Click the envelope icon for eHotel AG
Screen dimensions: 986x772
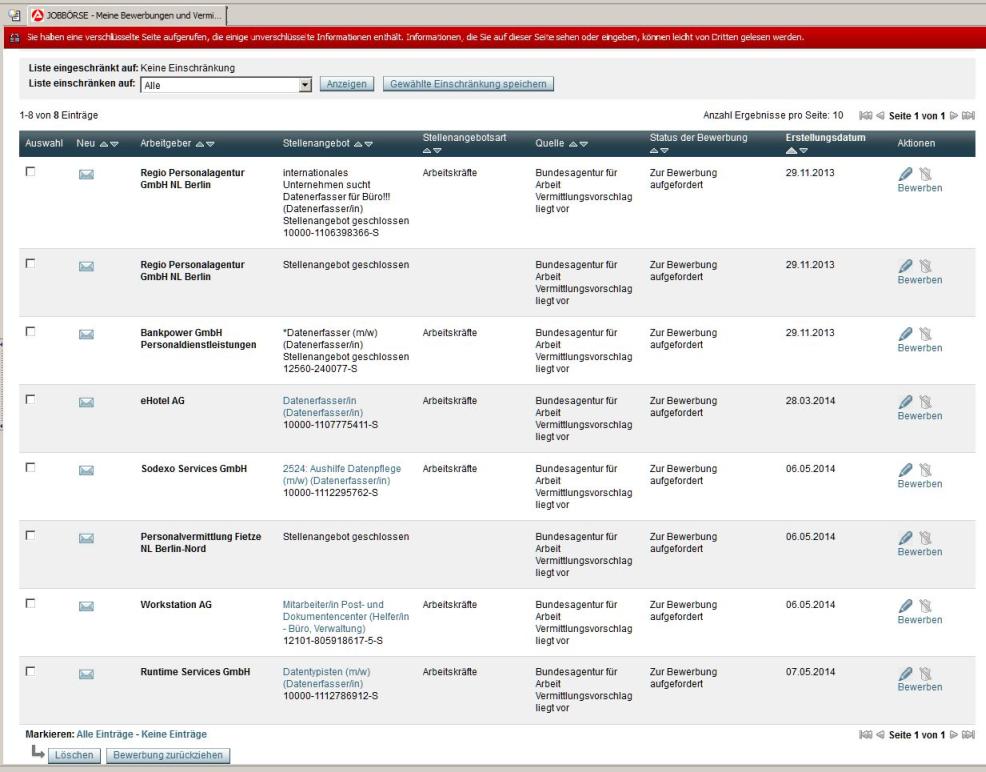(x=86, y=402)
